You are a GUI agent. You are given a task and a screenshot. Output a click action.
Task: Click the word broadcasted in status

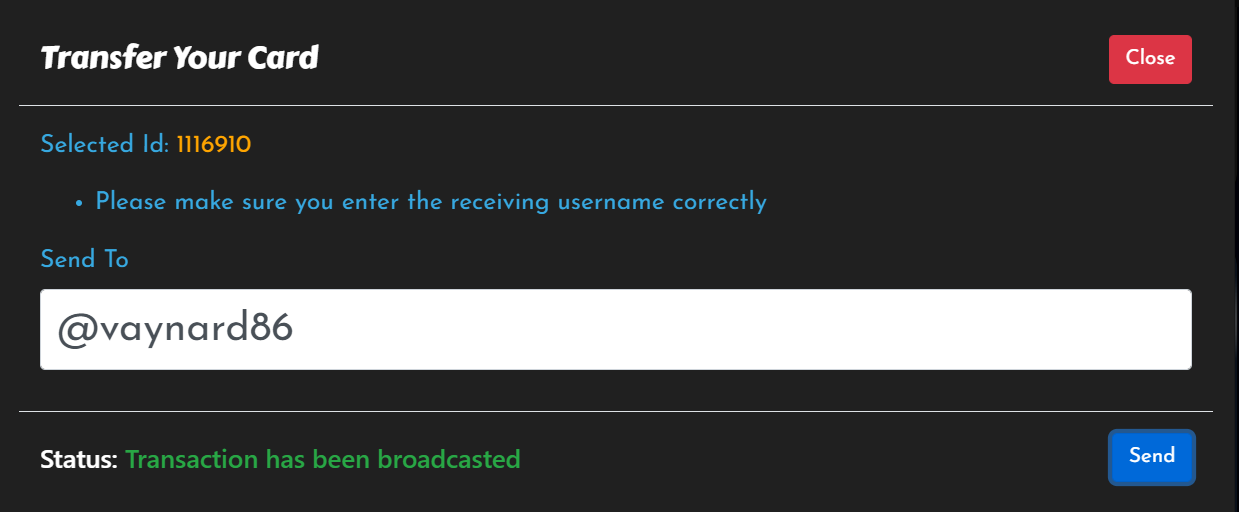(x=449, y=460)
